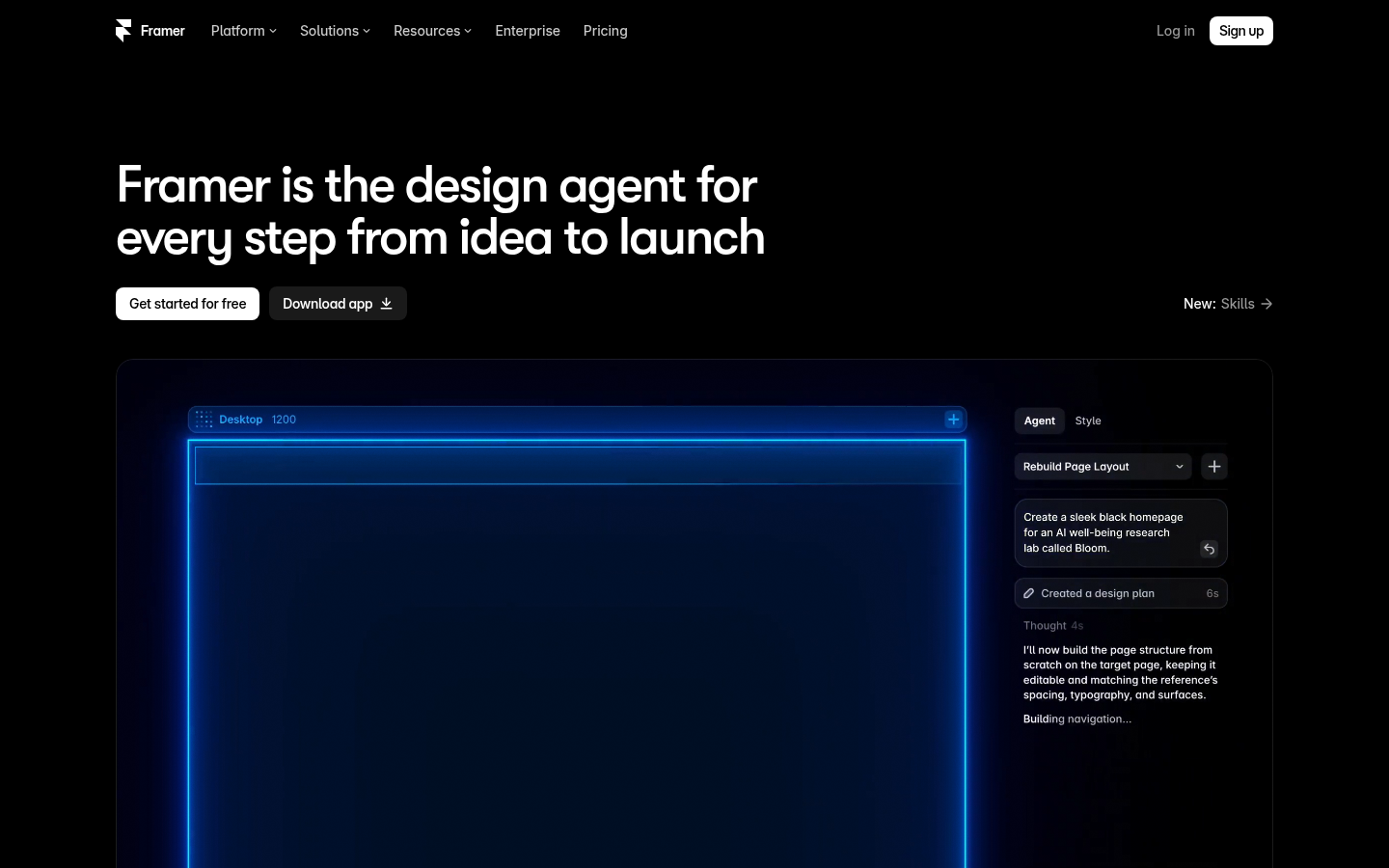This screenshot has width=1389, height=868.
Task: Click the pencil icon beside Created a design plan
Action: pos(1029,593)
